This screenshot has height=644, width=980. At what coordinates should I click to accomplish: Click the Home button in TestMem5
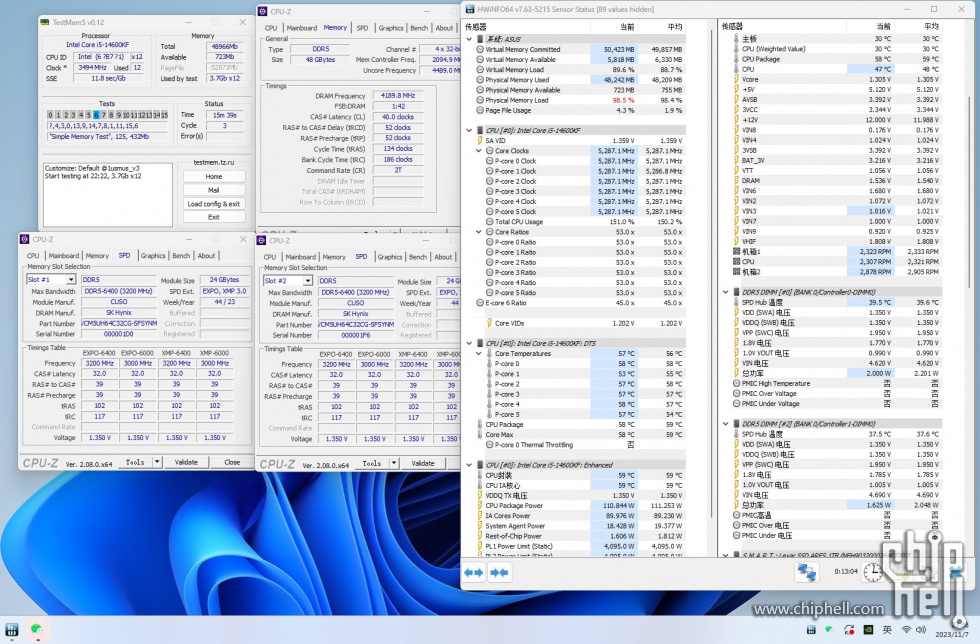tap(214, 176)
